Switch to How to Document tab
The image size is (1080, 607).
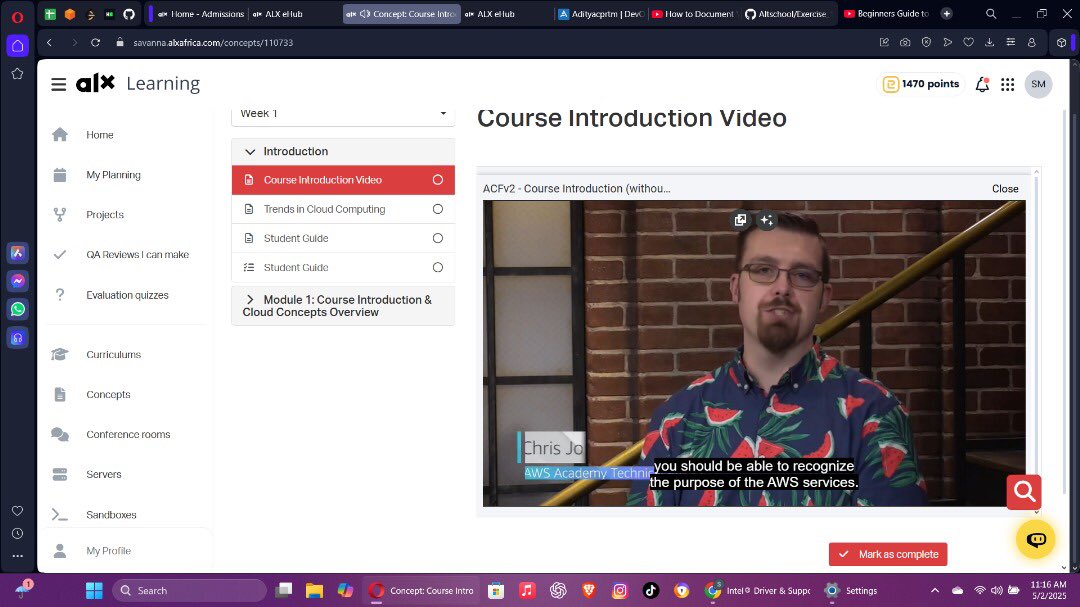point(694,14)
